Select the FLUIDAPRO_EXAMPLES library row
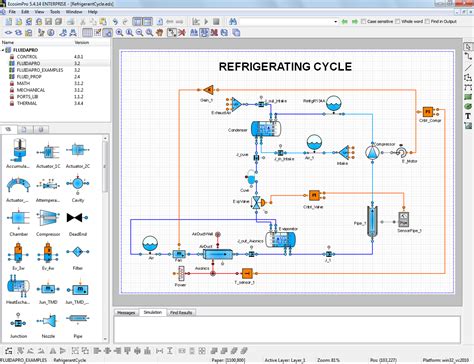This screenshot has width=474, height=364. tap(55, 70)
